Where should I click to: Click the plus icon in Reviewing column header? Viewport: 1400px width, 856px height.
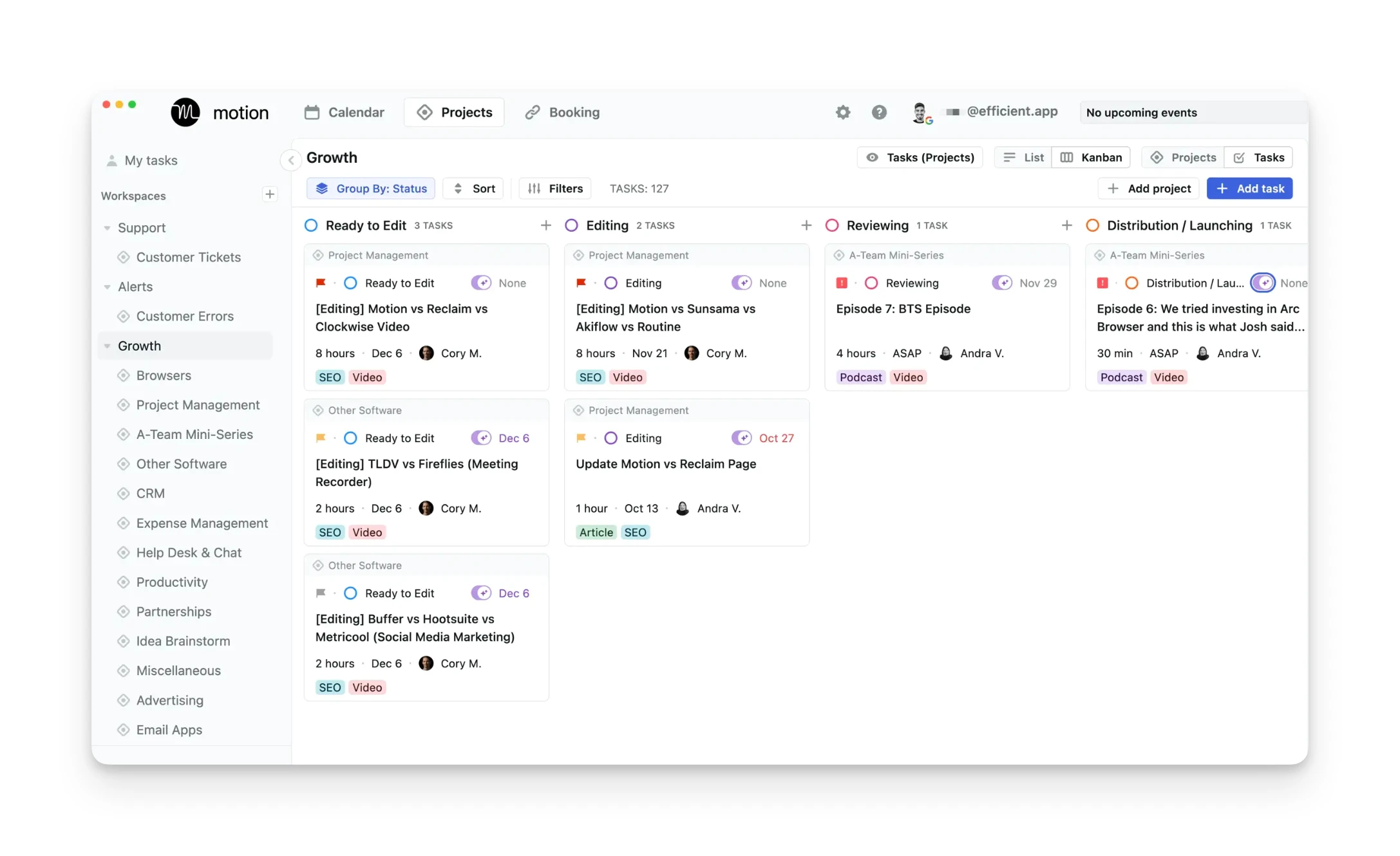point(1066,225)
